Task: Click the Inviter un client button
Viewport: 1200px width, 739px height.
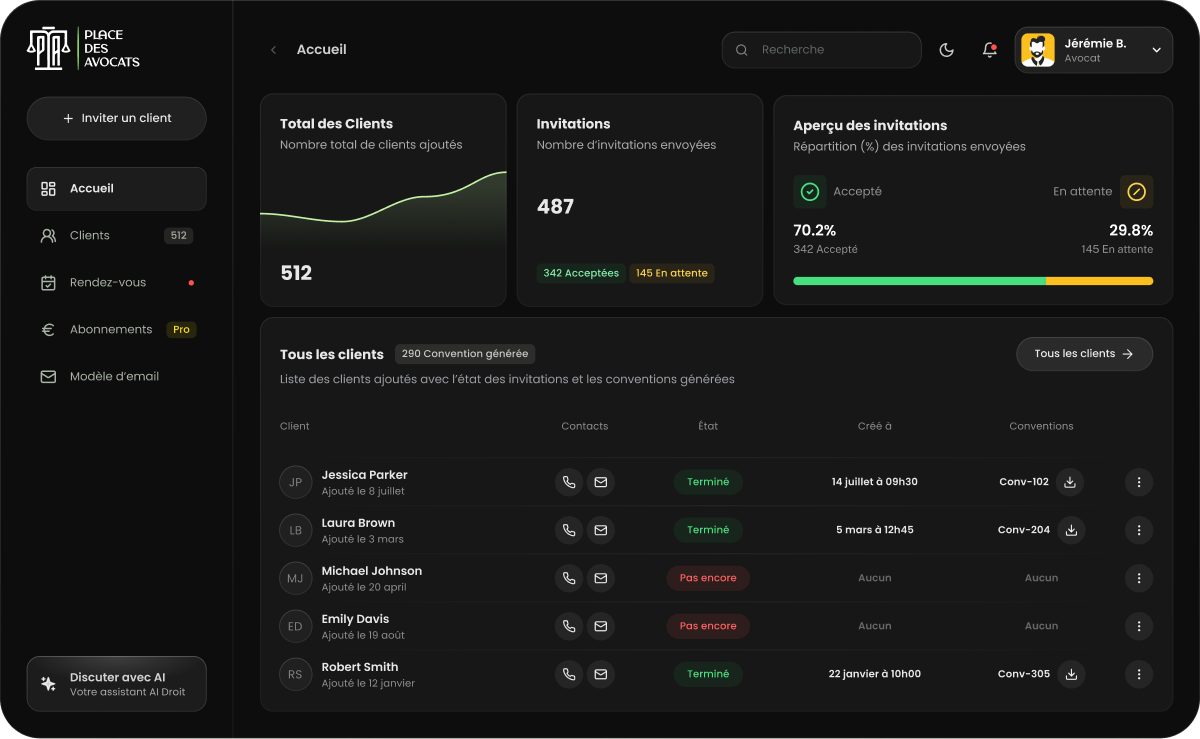Action: coord(116,118)
